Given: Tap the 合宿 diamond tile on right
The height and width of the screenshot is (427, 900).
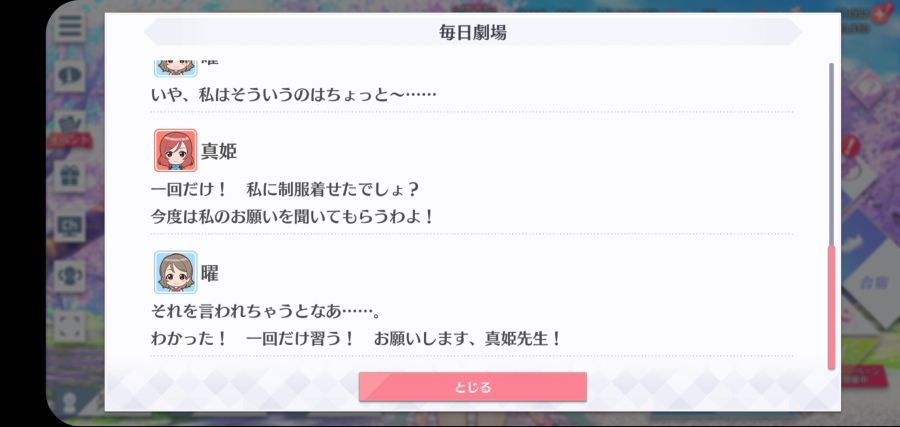Looking at the screenshot, I should pyautogui.click(x=871, y=281).
